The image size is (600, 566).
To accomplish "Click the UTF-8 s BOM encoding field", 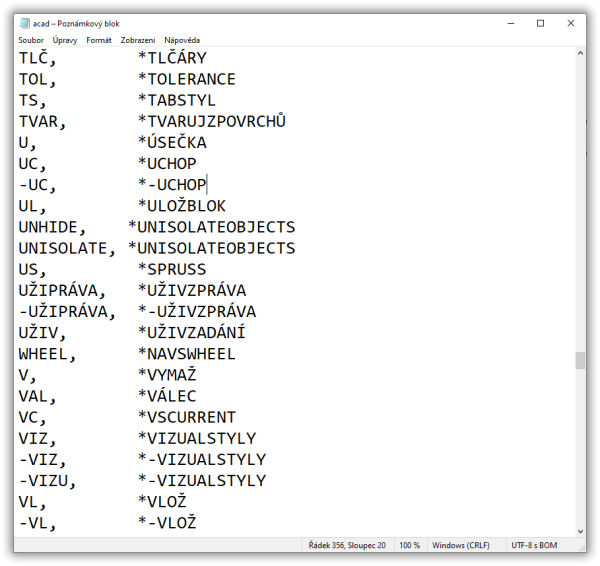I will 540,545.
